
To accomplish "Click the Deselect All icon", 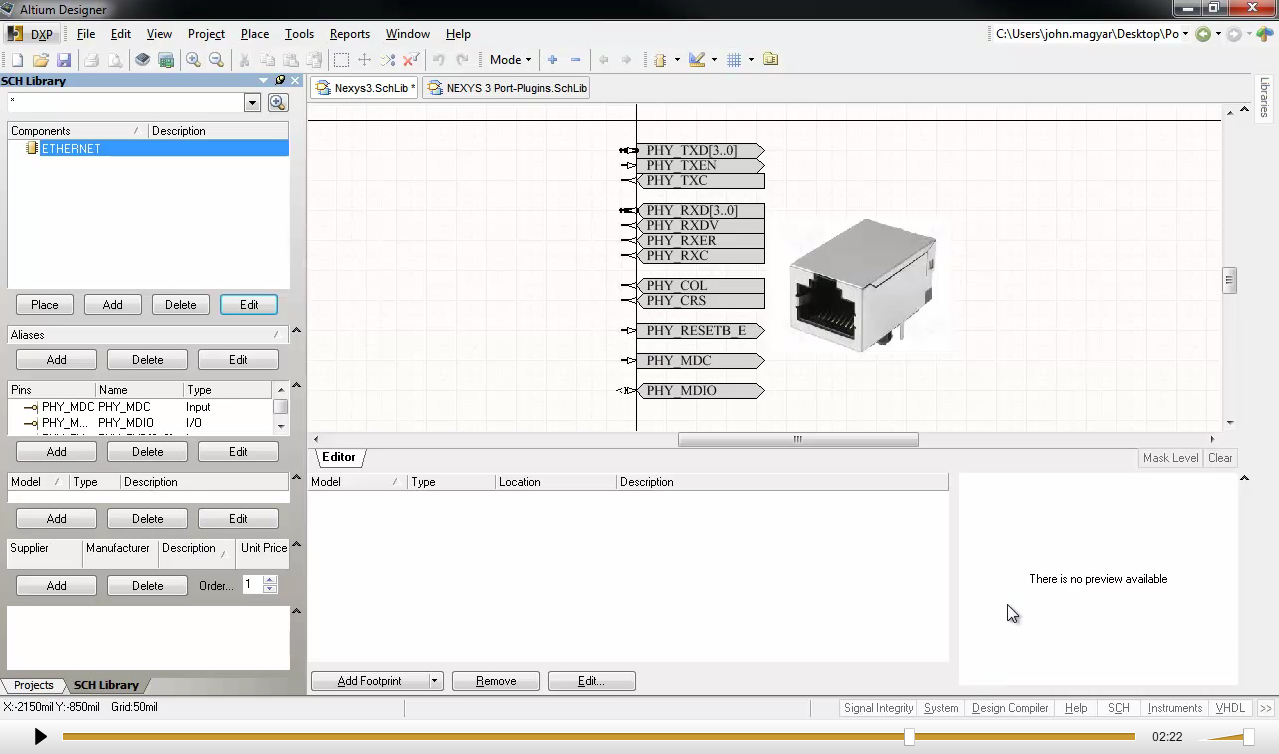I will coord(388,60).
